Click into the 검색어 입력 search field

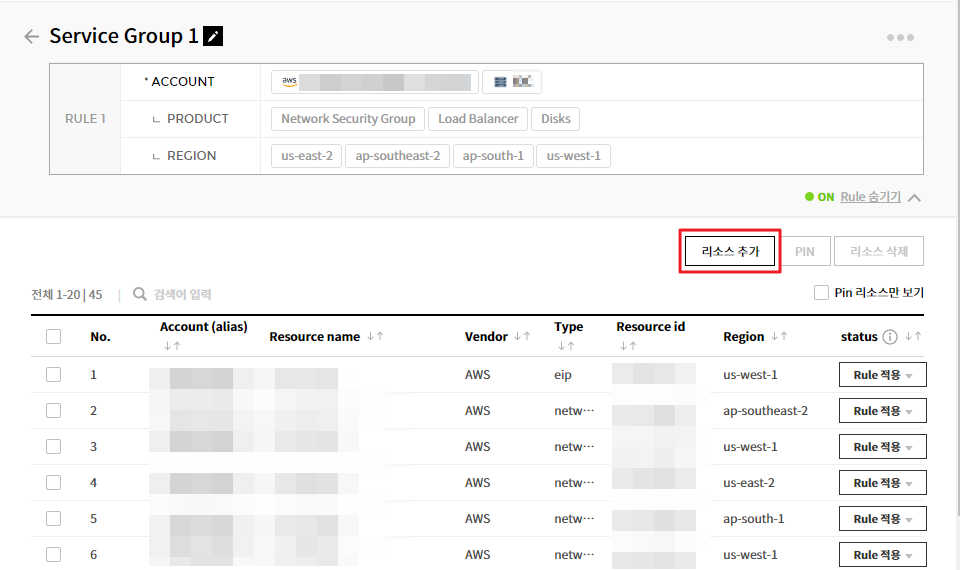click(x=200, y=295)
